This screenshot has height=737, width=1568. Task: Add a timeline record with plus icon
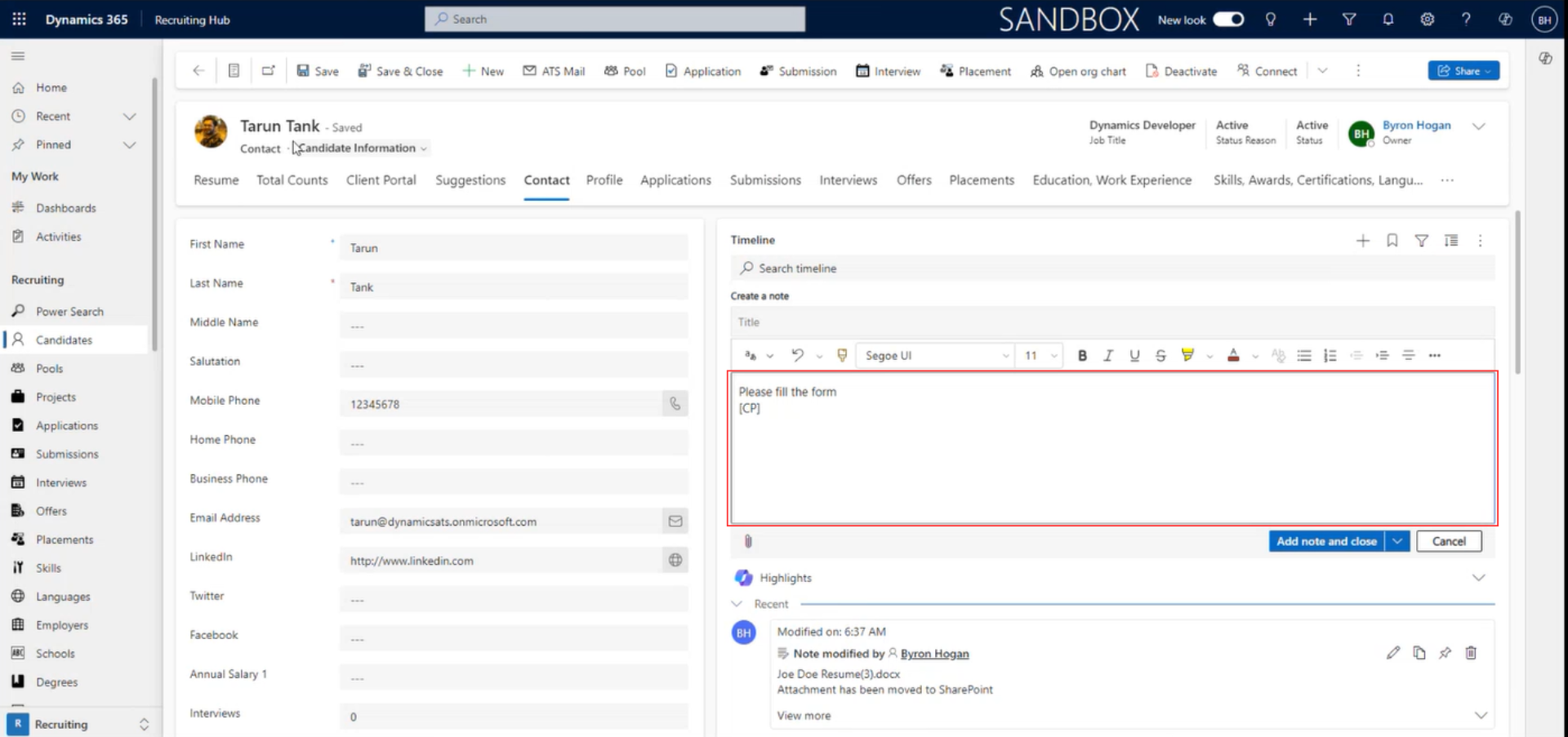coord(1362,241)
